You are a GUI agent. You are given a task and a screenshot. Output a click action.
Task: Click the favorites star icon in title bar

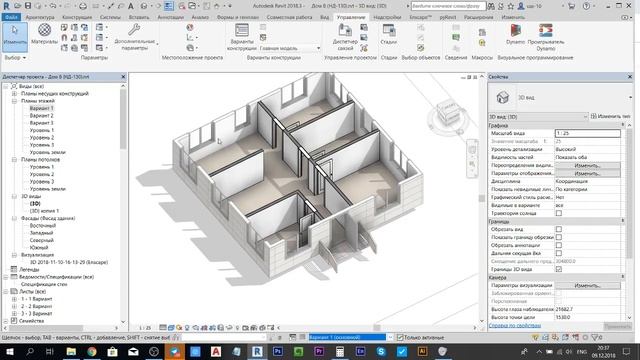click(x=511, y=6)
